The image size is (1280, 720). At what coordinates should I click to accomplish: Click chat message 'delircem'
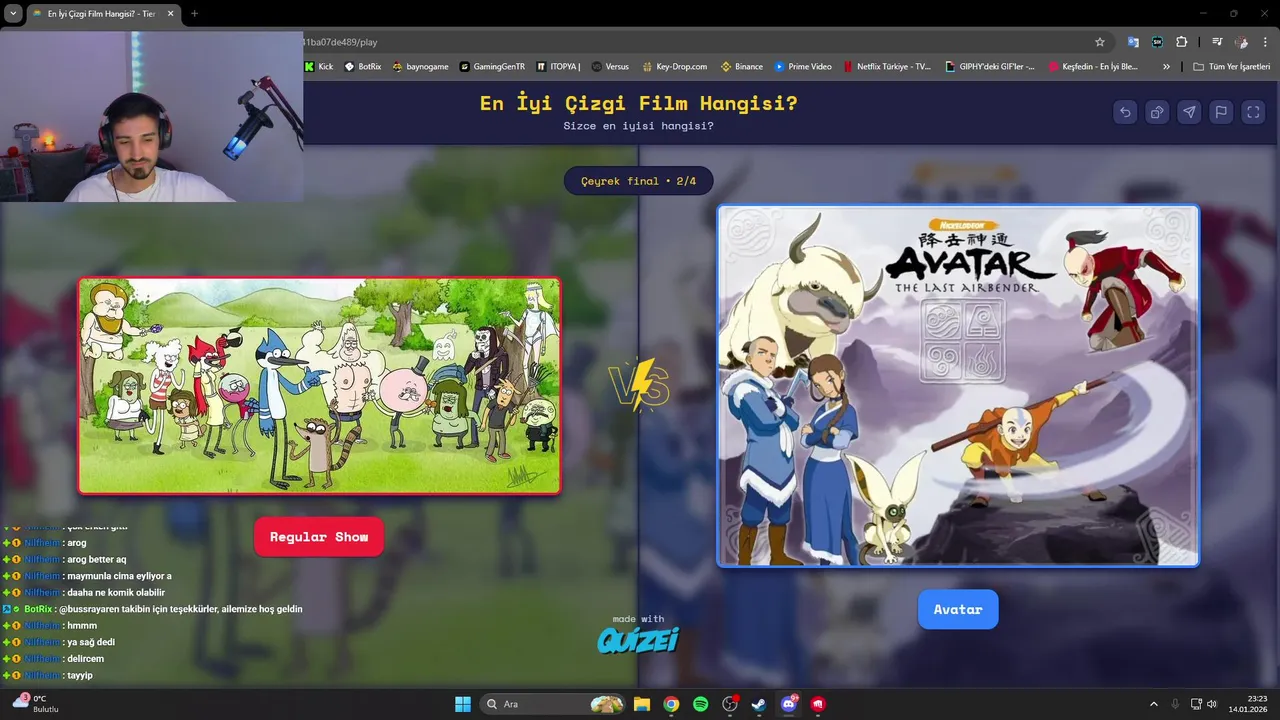point(85,659)
